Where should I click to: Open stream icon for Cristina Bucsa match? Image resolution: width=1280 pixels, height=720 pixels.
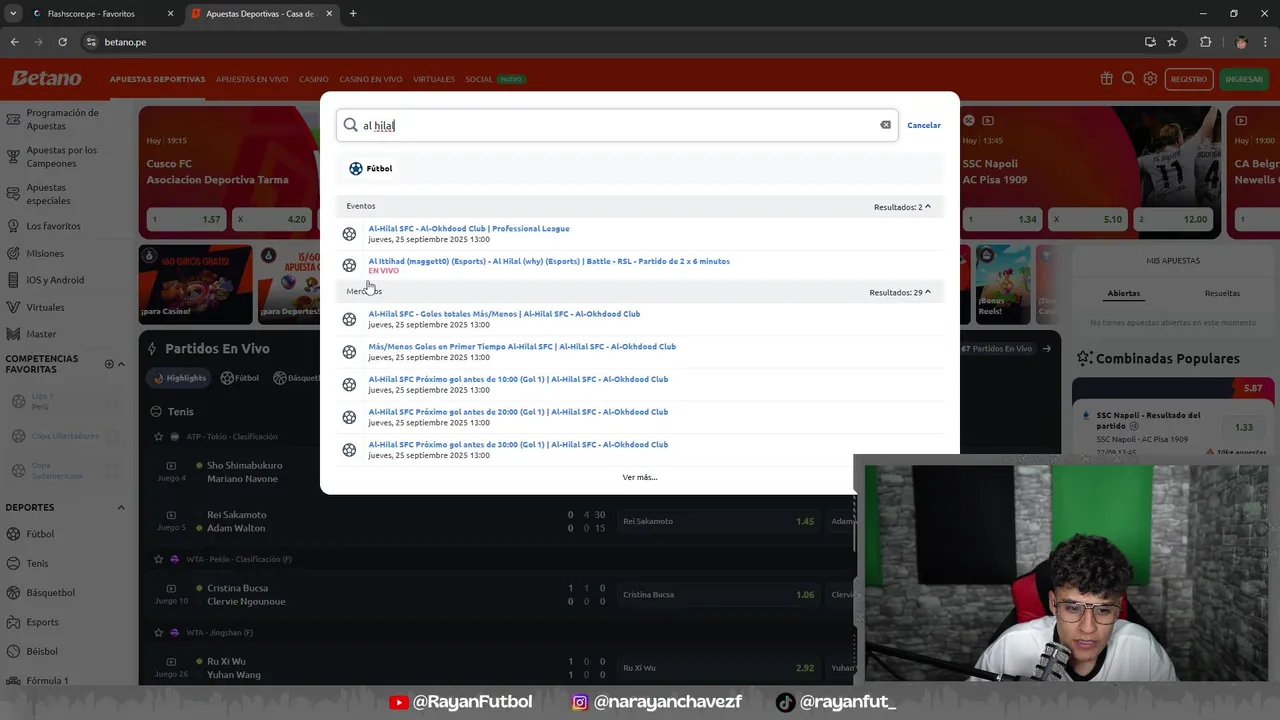pos(171,588)
